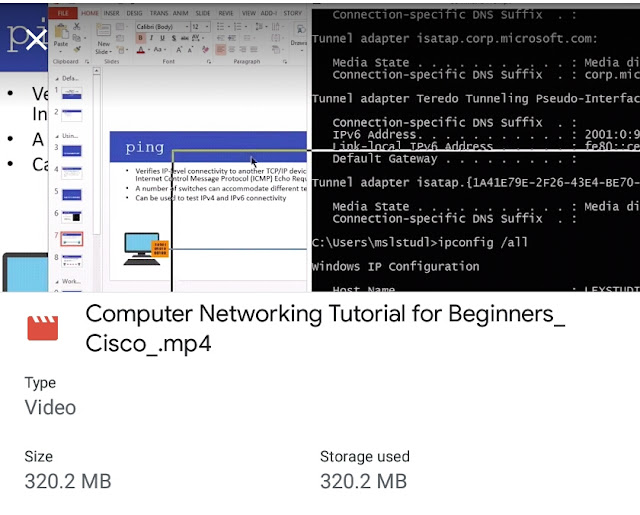Switch to the HOME ribbon tab
Screen dimensions: 640x515
(x=90, y=13)
